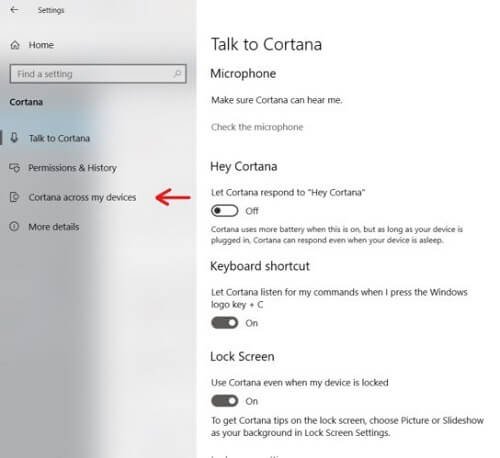Open Permissions & History

(72, 168)
